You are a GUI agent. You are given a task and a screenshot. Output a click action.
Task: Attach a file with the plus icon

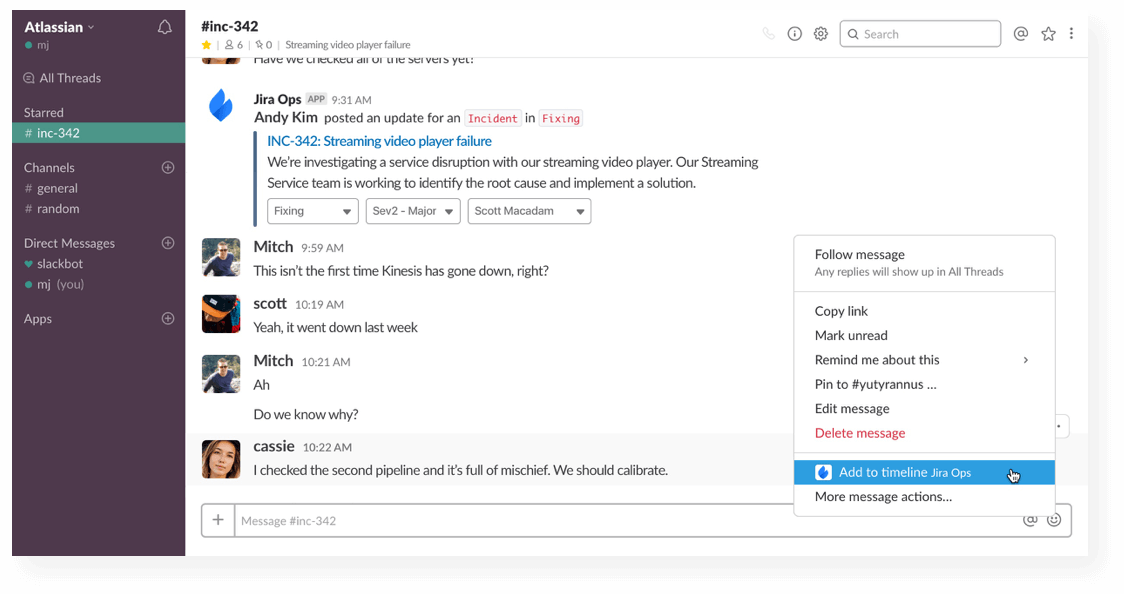coord(218,519)
